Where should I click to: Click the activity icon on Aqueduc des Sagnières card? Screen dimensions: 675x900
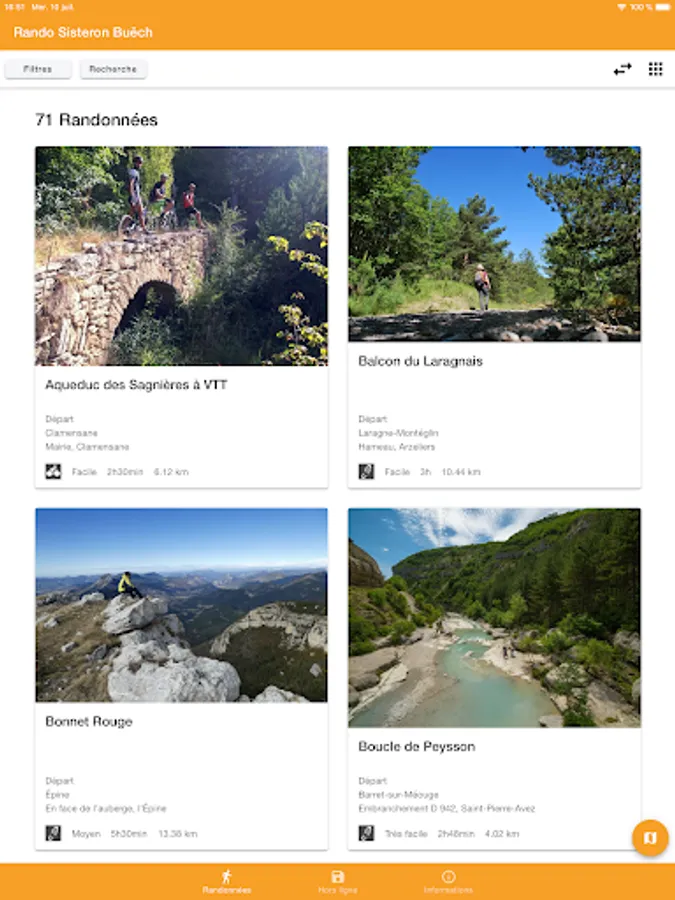pyautogui.click(x=53, y=471)
